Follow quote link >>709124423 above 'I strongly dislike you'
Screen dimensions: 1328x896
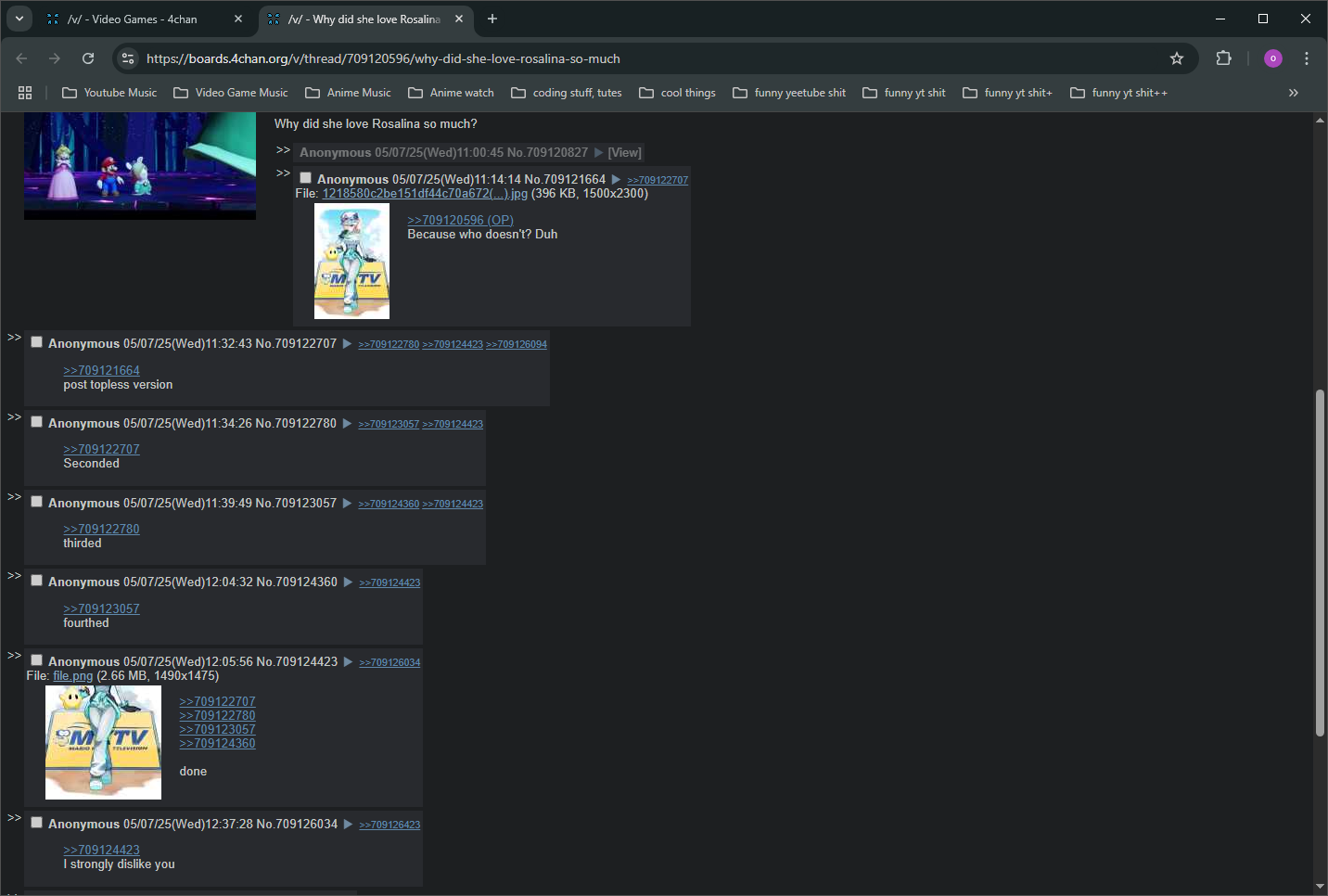(101, 850)
